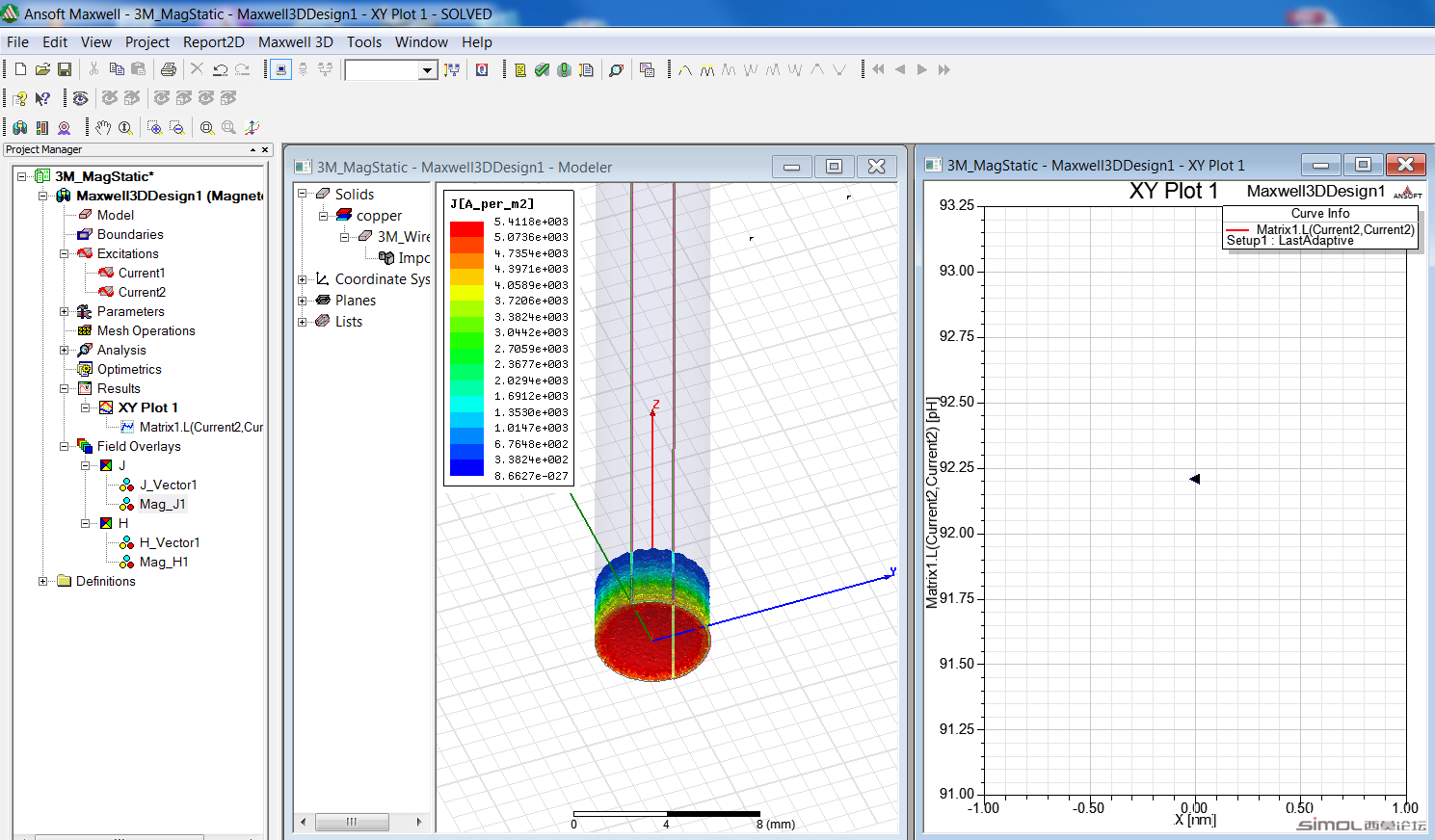
Task: Expand the Lists node in modeler tree
Action: point(302,322)
